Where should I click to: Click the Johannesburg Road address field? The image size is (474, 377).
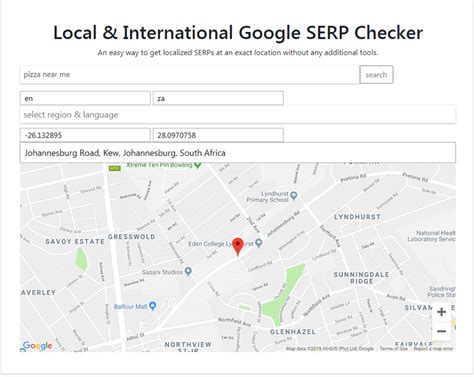point(238,153)
